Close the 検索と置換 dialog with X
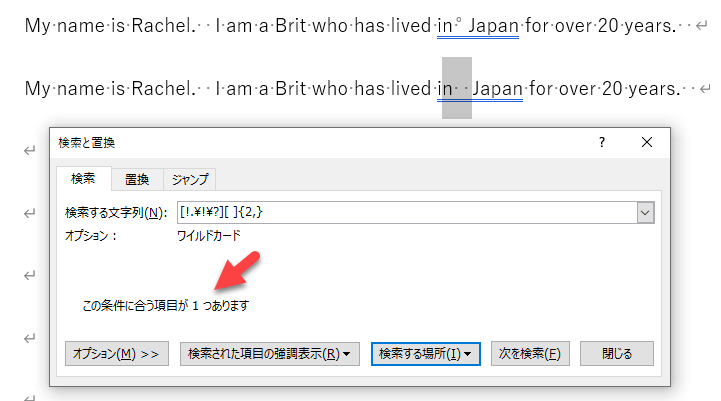 [x=647, y=143]
